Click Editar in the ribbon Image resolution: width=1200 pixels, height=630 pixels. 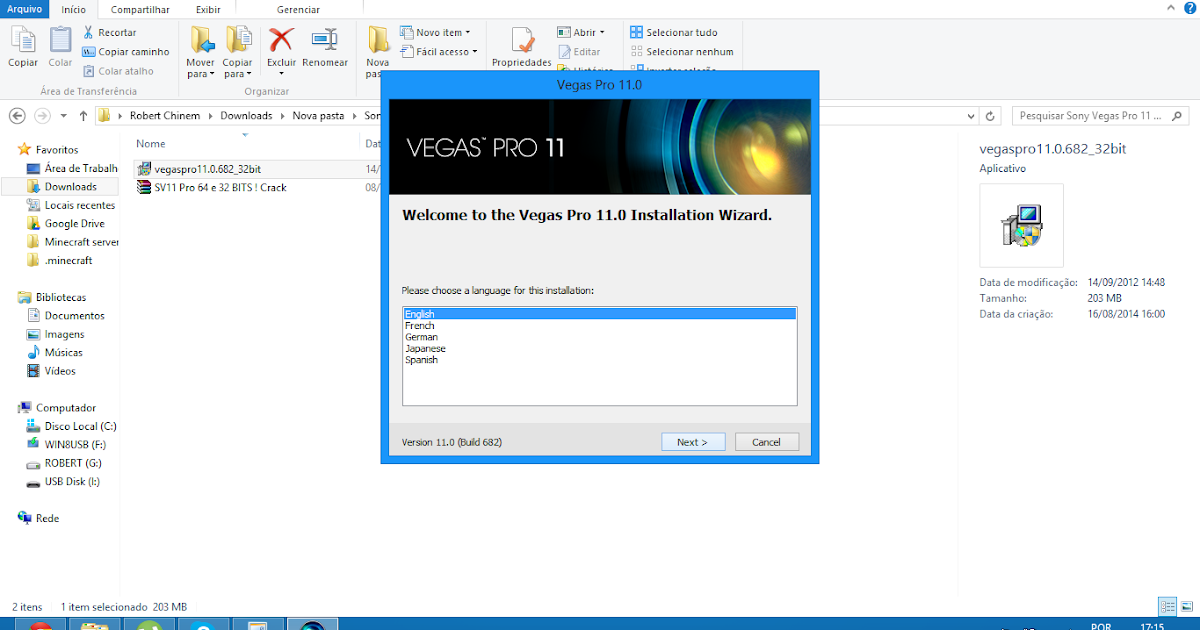point(579,52)
